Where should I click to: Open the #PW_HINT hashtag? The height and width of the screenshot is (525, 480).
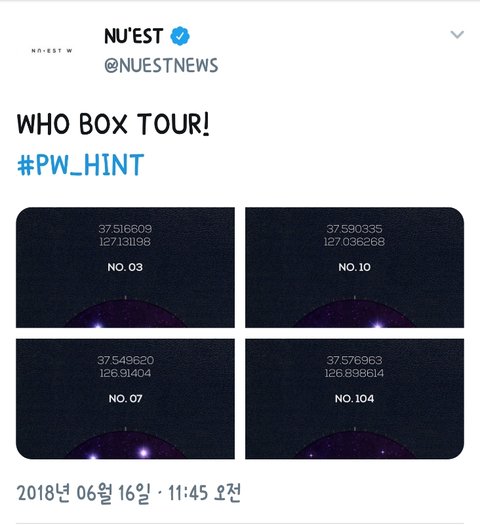pos(80,164)
